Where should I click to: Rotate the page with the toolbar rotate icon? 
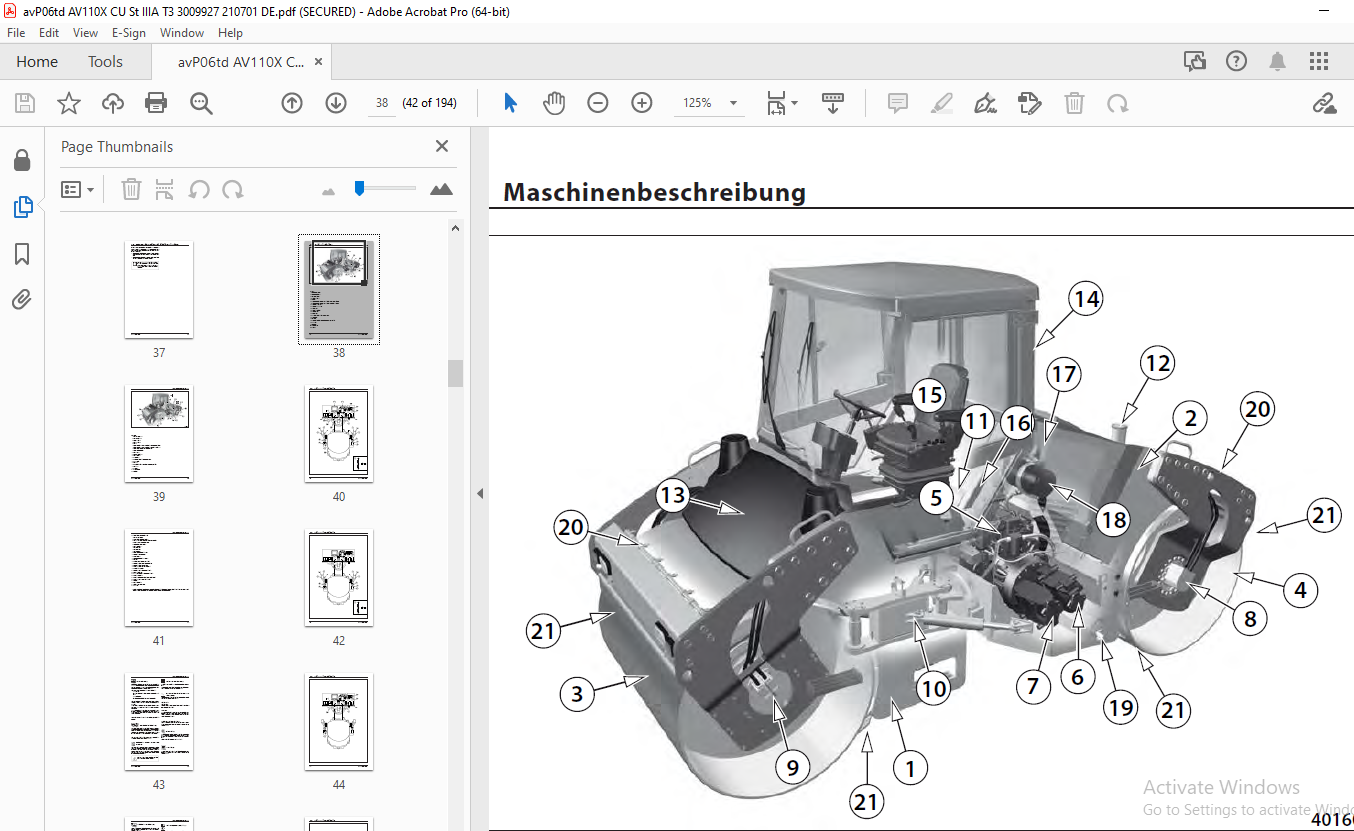[1117, 103]
